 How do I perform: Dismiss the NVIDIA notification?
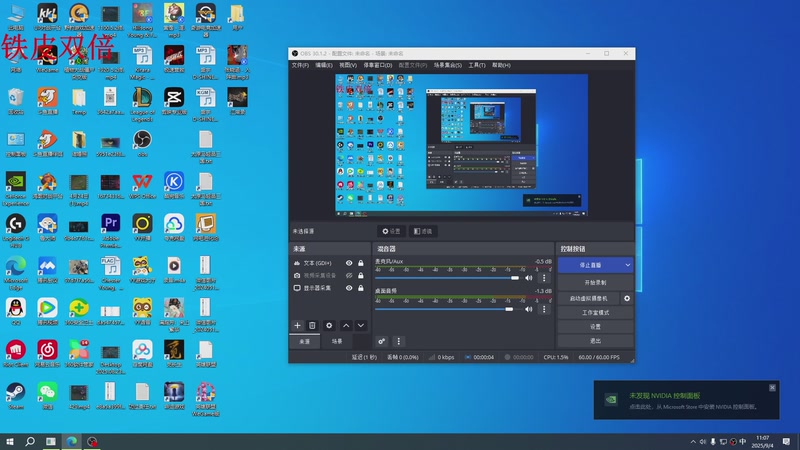point(772,388)
